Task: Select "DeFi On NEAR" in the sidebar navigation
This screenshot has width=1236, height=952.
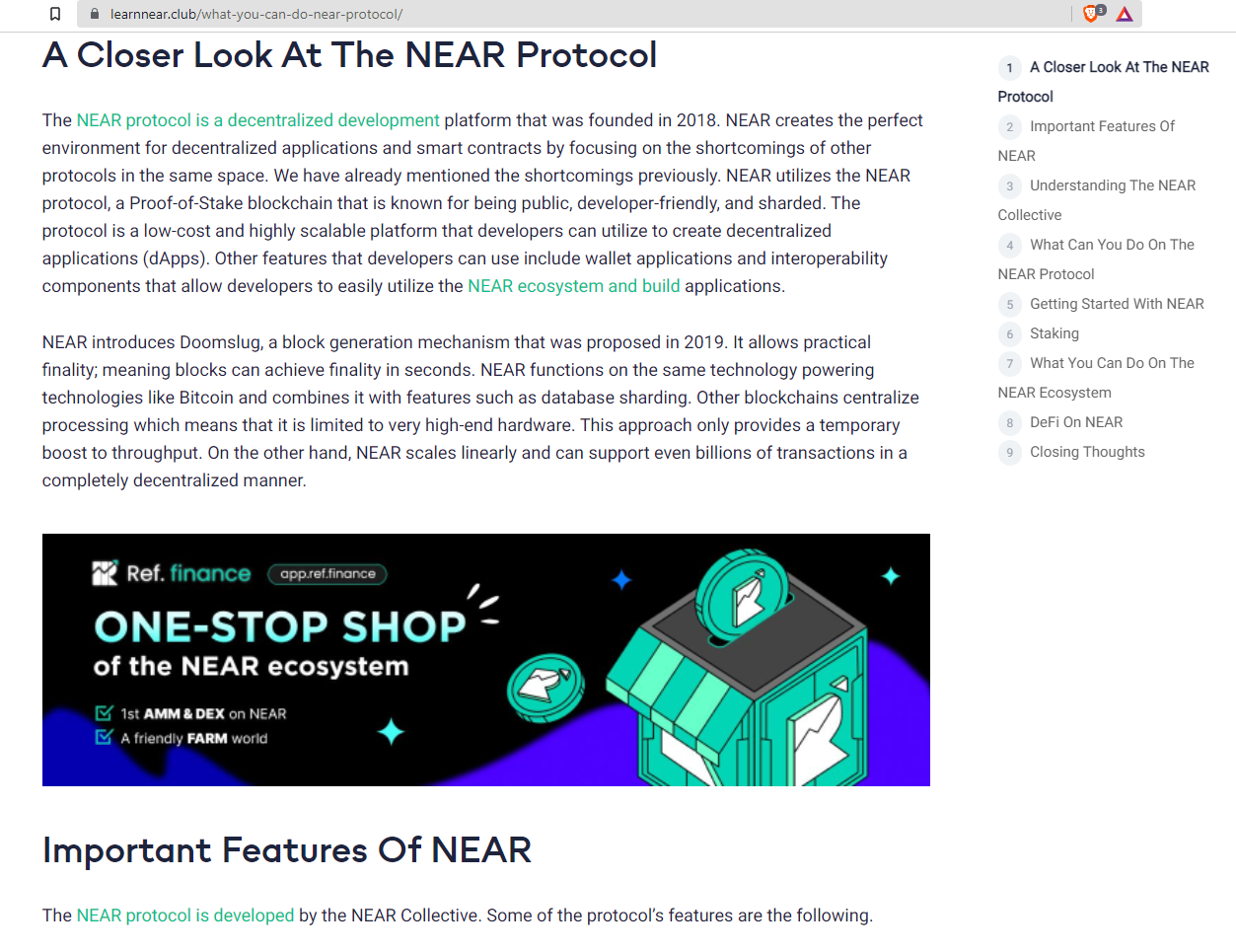Action: pos(1074,422)
